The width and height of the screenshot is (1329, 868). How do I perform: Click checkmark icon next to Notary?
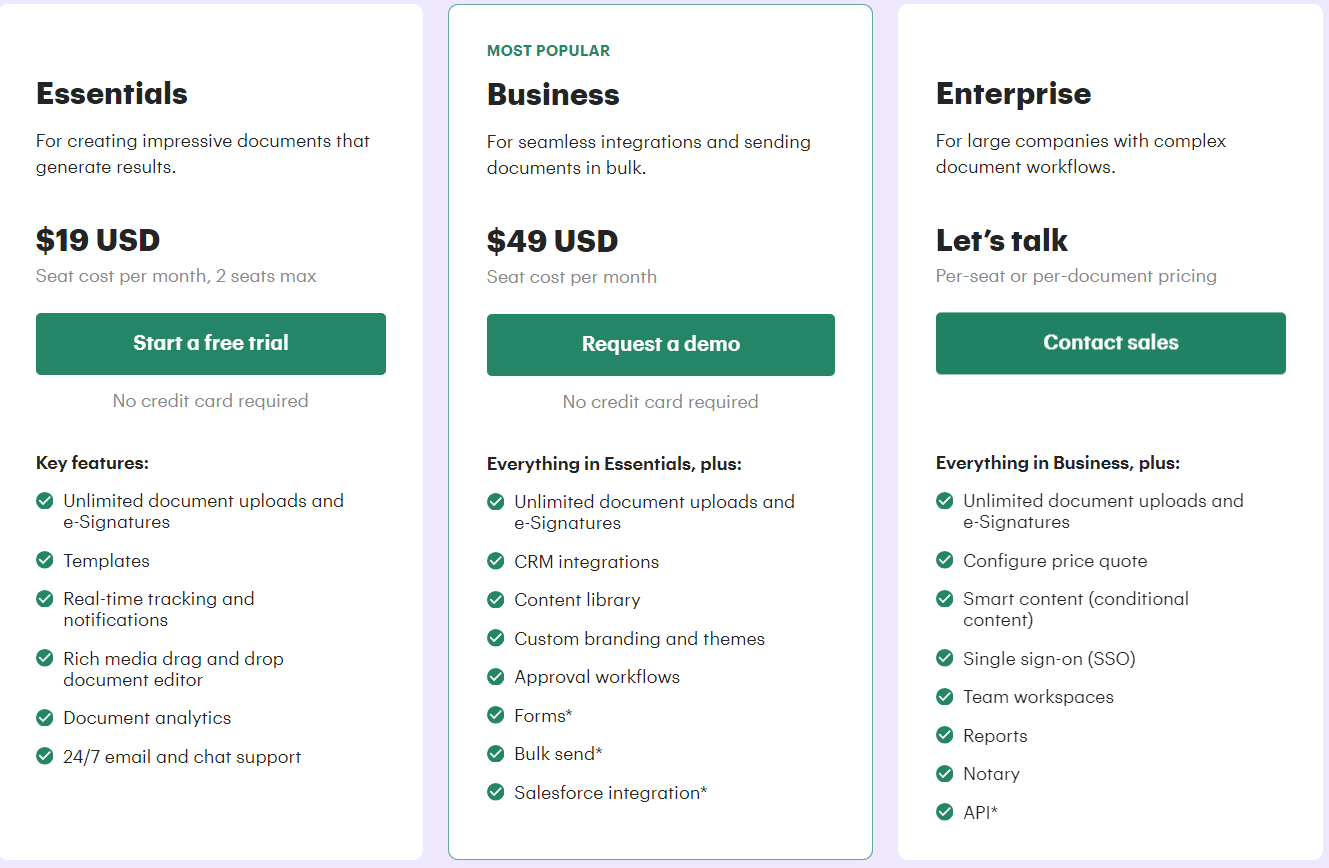click(x=944, y=773)
